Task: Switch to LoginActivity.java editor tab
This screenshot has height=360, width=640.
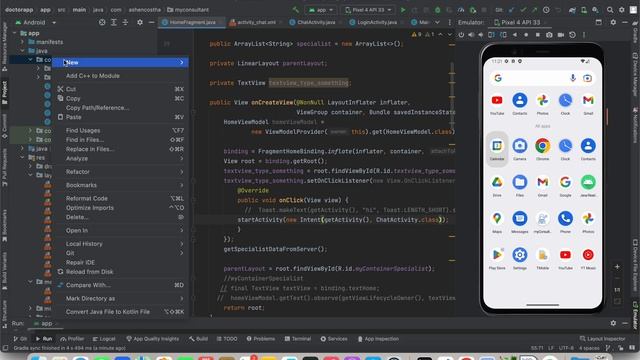Action: pyautogui.click(x=376, y=22)
